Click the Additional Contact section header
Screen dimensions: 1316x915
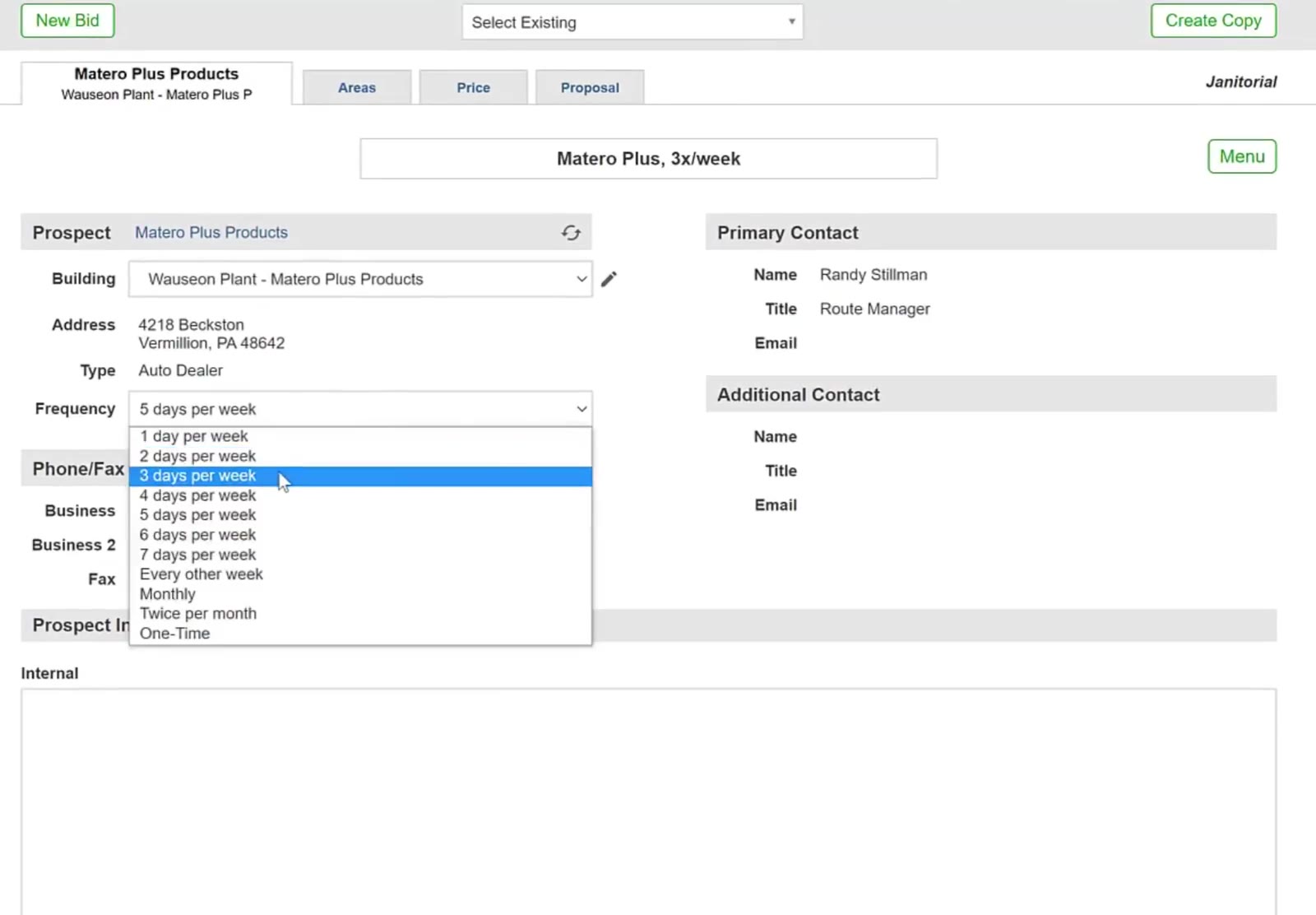click(991, 394)
